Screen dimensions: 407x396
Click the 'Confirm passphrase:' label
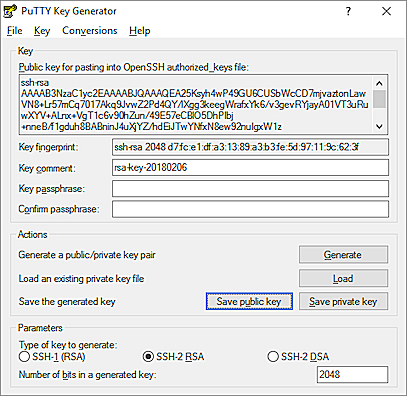[59, 209]
